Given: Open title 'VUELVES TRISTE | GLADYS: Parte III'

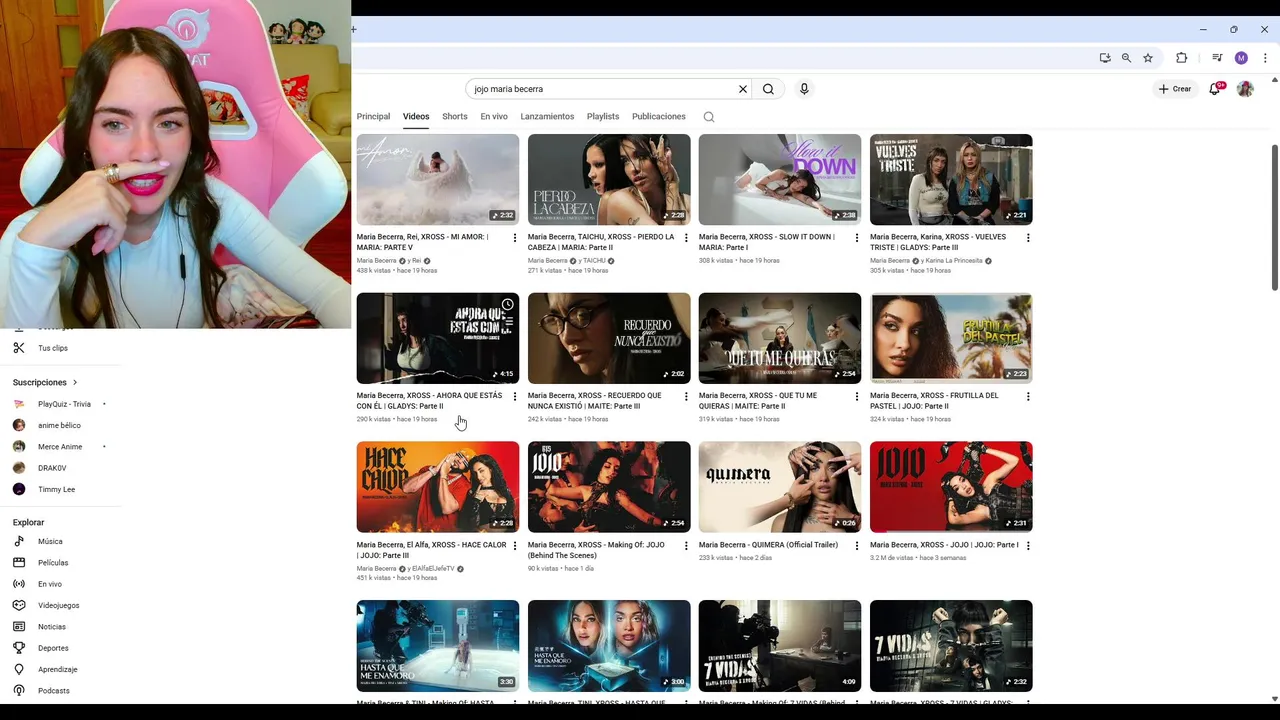Looking at the screenshot, I should (x=938, y=242).
